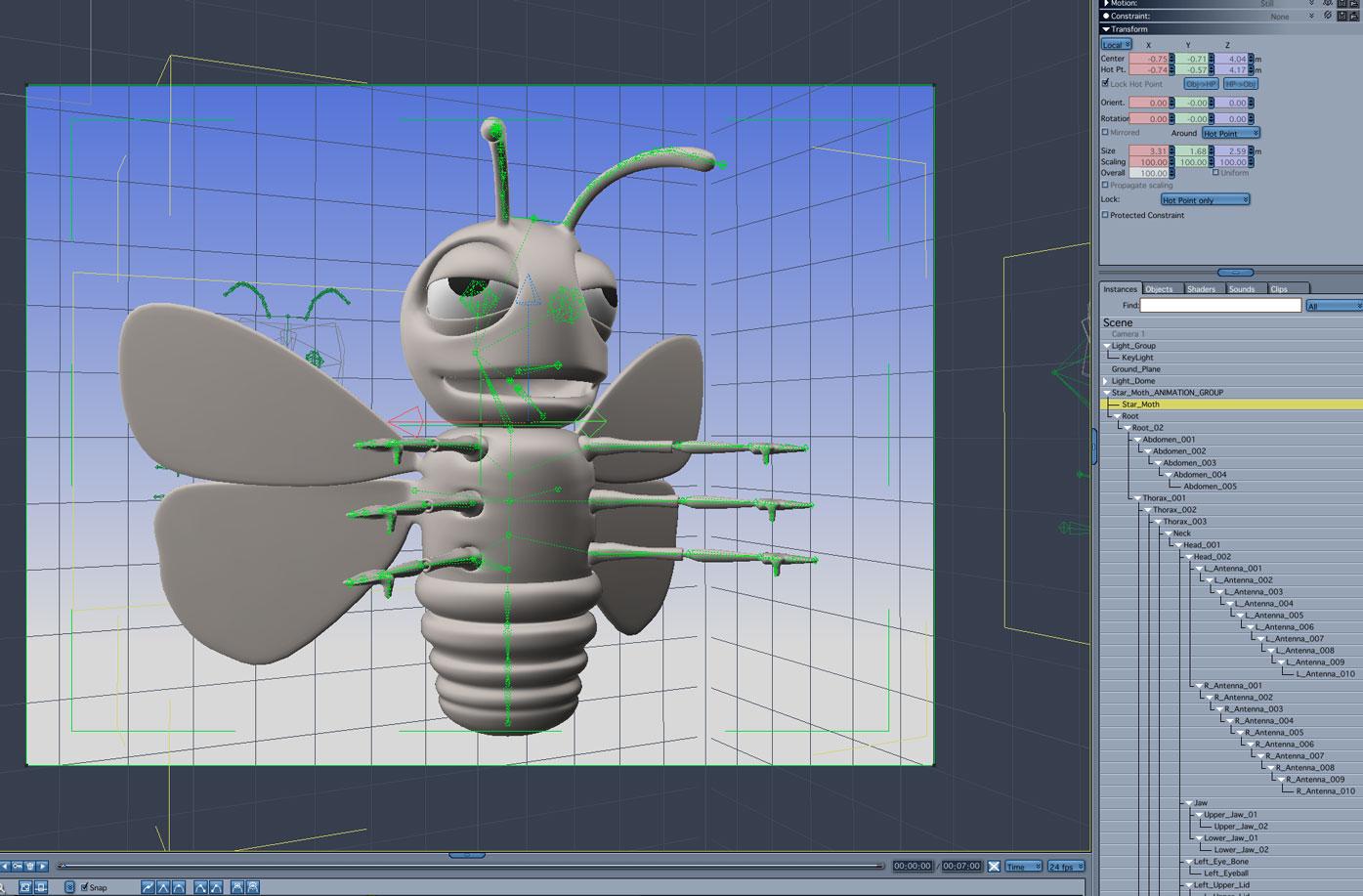The image size is (1363, 896).
Task: Select the linear tweener curve icon
Action: (x=148, y=887)
